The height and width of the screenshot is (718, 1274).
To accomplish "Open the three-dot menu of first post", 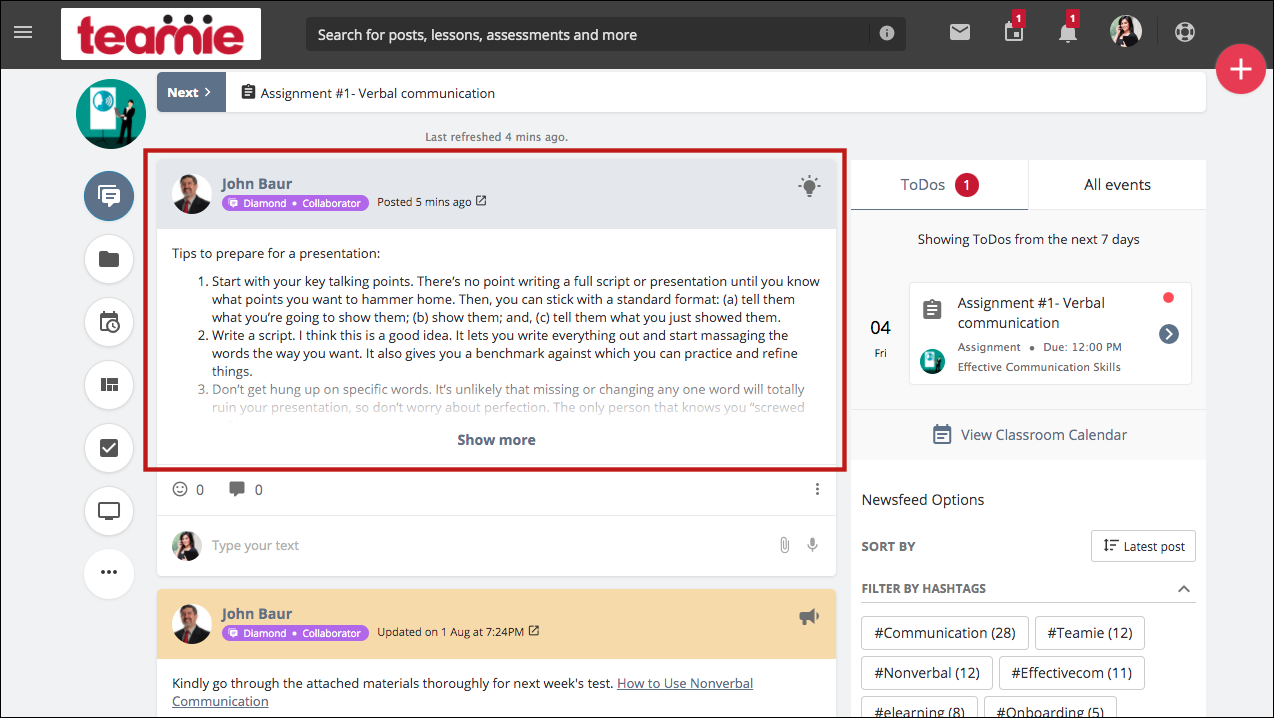I will coord(817,489).
